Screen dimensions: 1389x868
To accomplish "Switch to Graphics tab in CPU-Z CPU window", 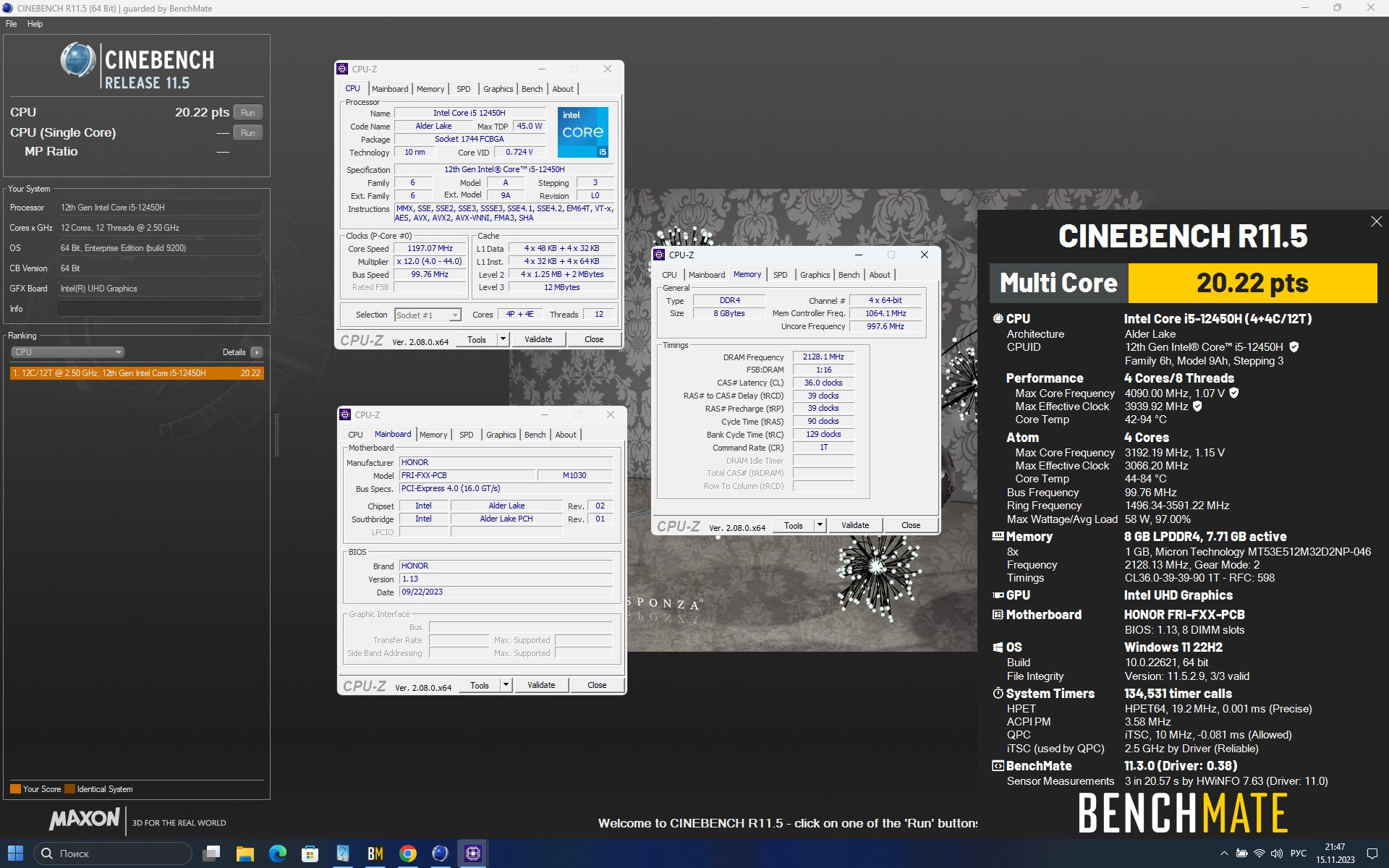I will (498, 89).
